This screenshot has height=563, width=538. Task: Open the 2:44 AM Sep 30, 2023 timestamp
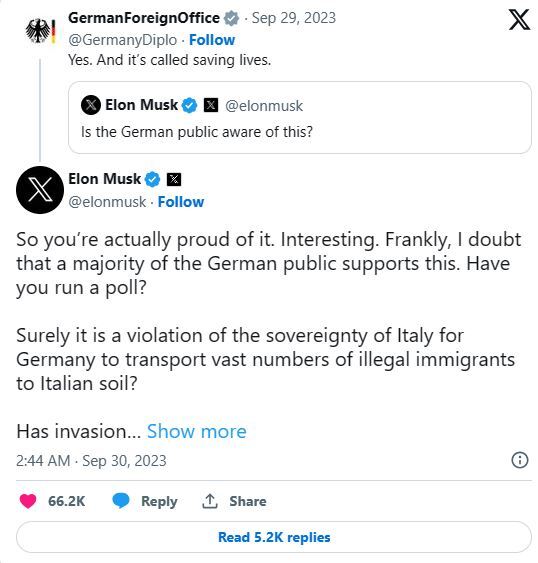point(91,461)
